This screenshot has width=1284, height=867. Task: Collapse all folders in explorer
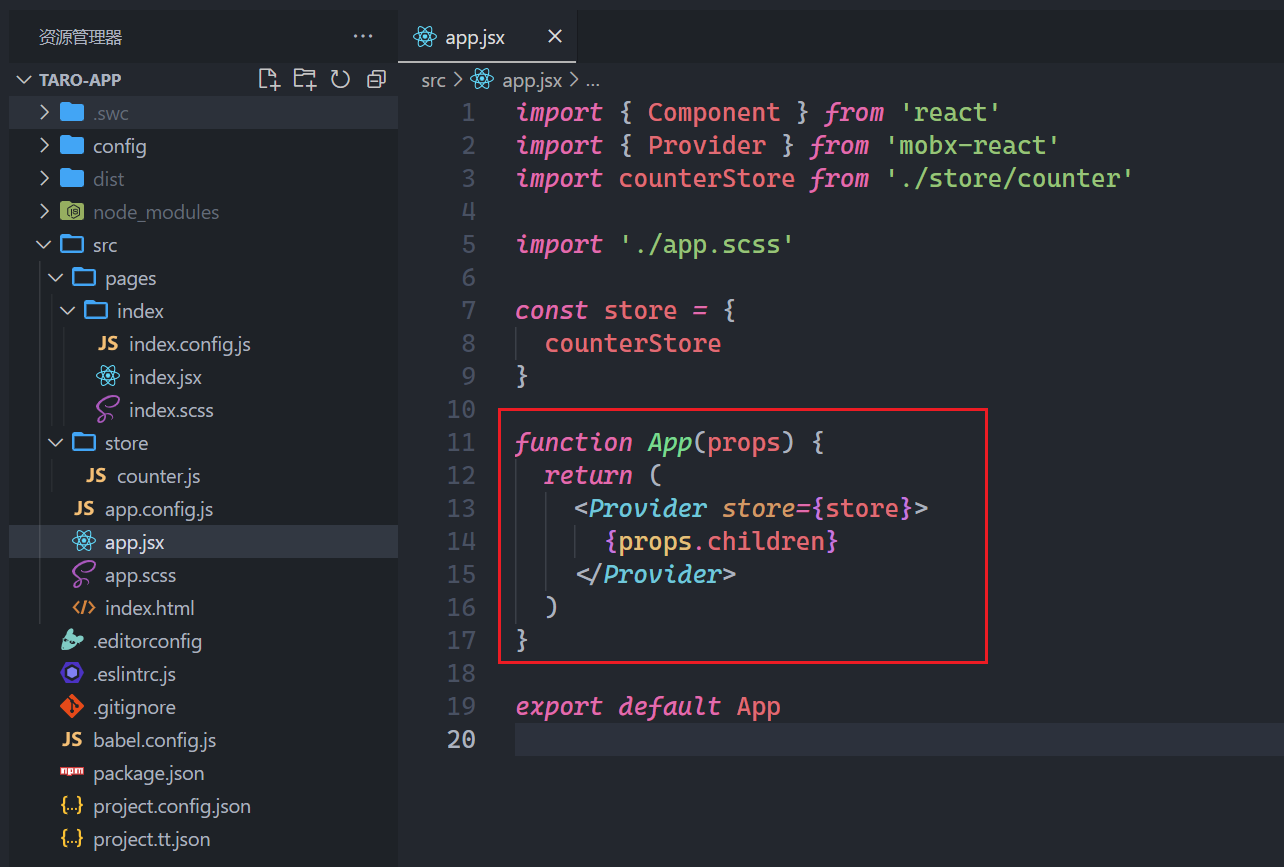point(376,80)
